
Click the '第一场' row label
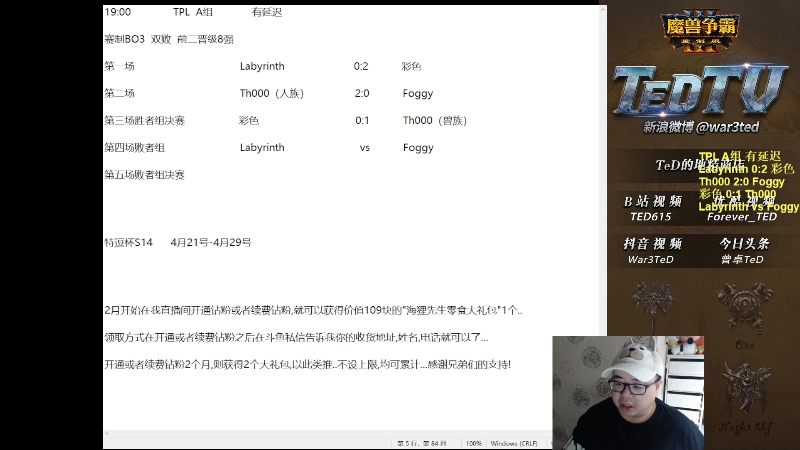click(119, 66)
